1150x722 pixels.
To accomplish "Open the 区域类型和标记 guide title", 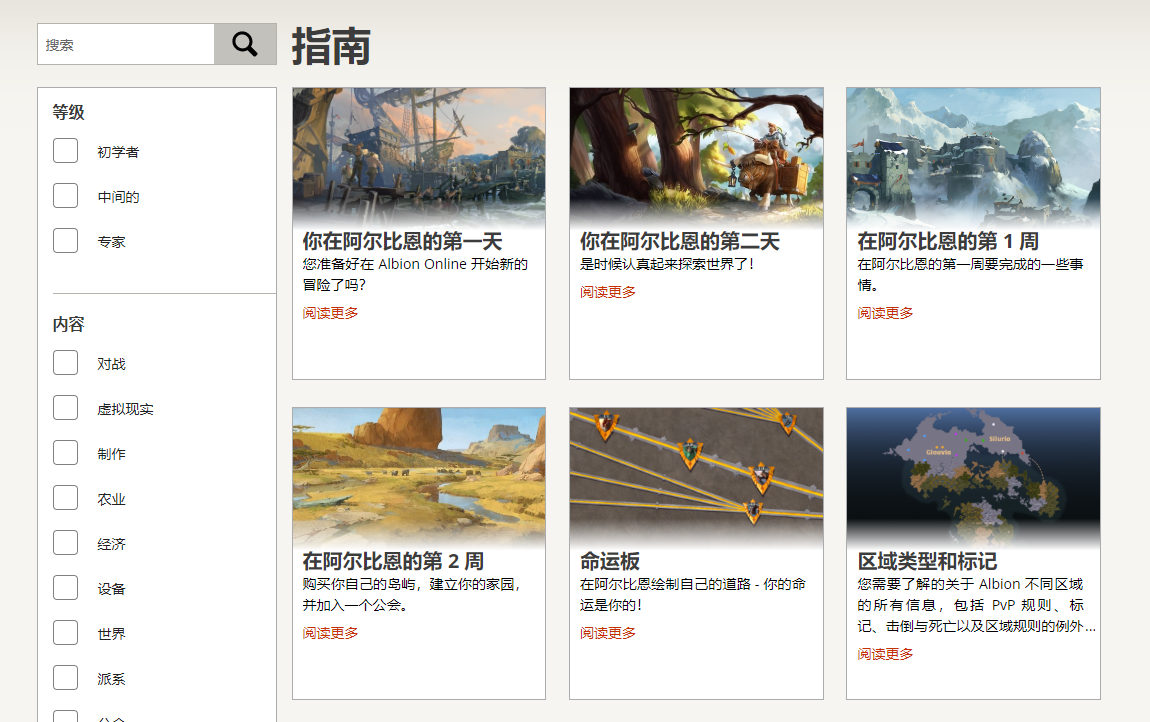I will point(927,561).
